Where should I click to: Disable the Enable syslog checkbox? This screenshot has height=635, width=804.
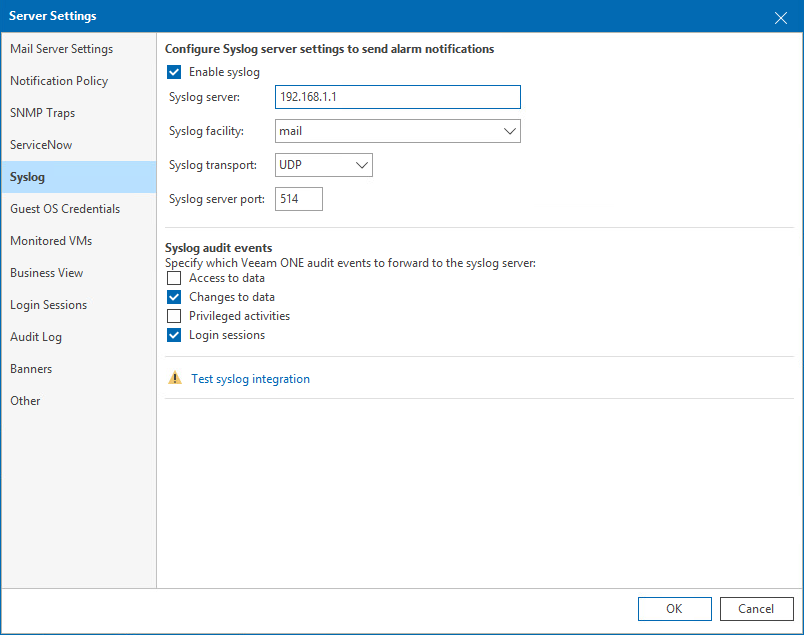(x=174, y=71)
